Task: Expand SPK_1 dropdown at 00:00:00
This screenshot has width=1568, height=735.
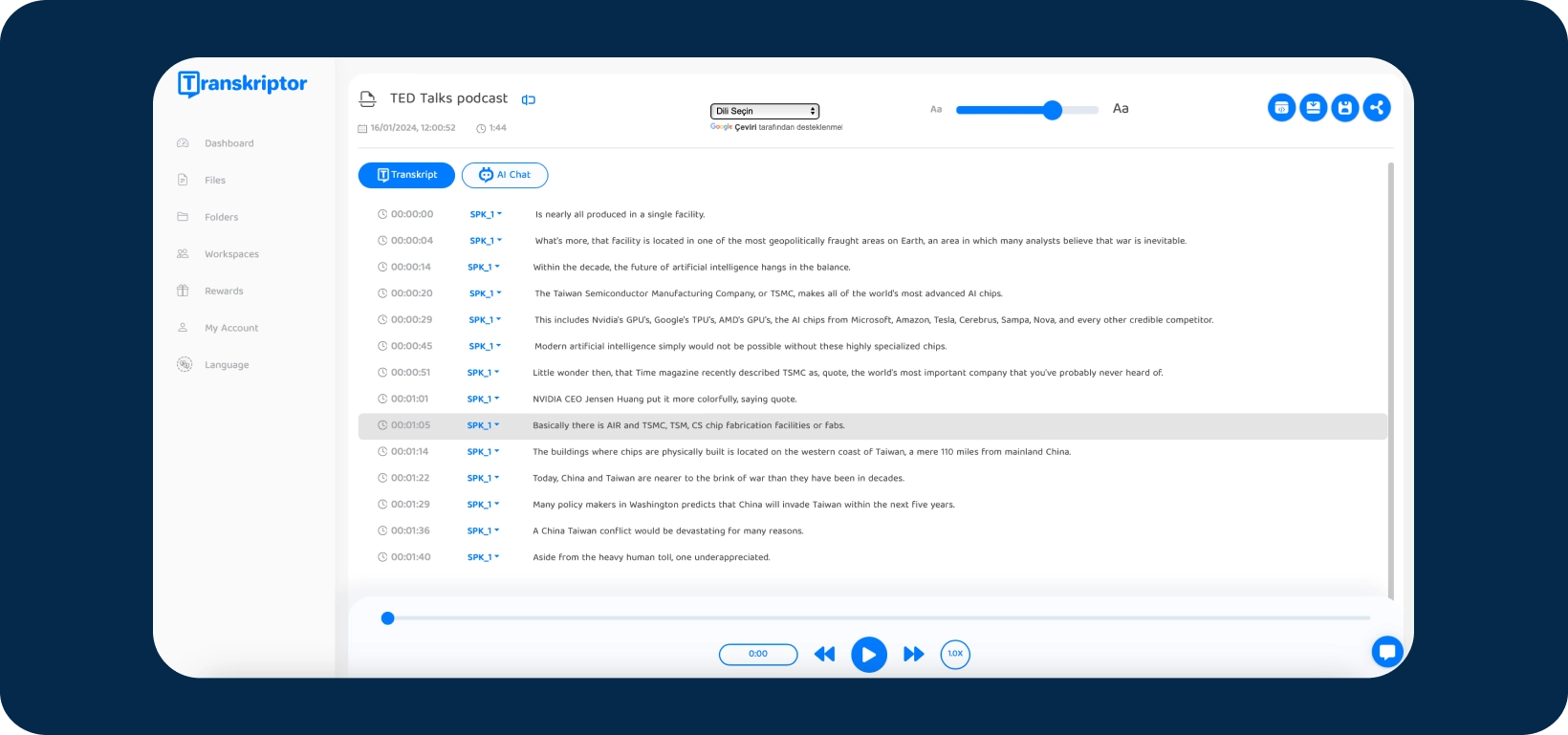Action: 486,214
